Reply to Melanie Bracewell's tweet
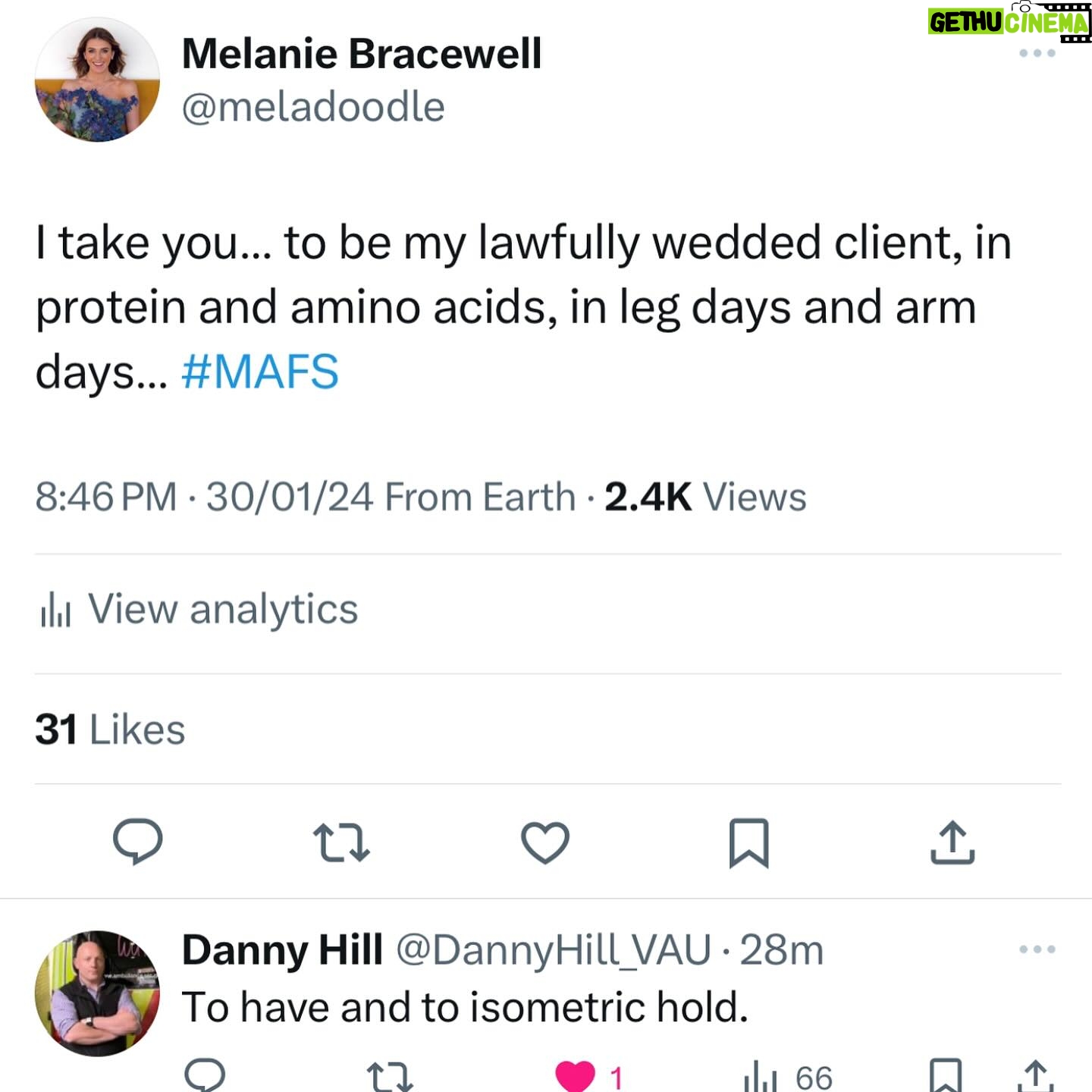The height and width of the screenshot is (1092, 1092). coord(137,842)
